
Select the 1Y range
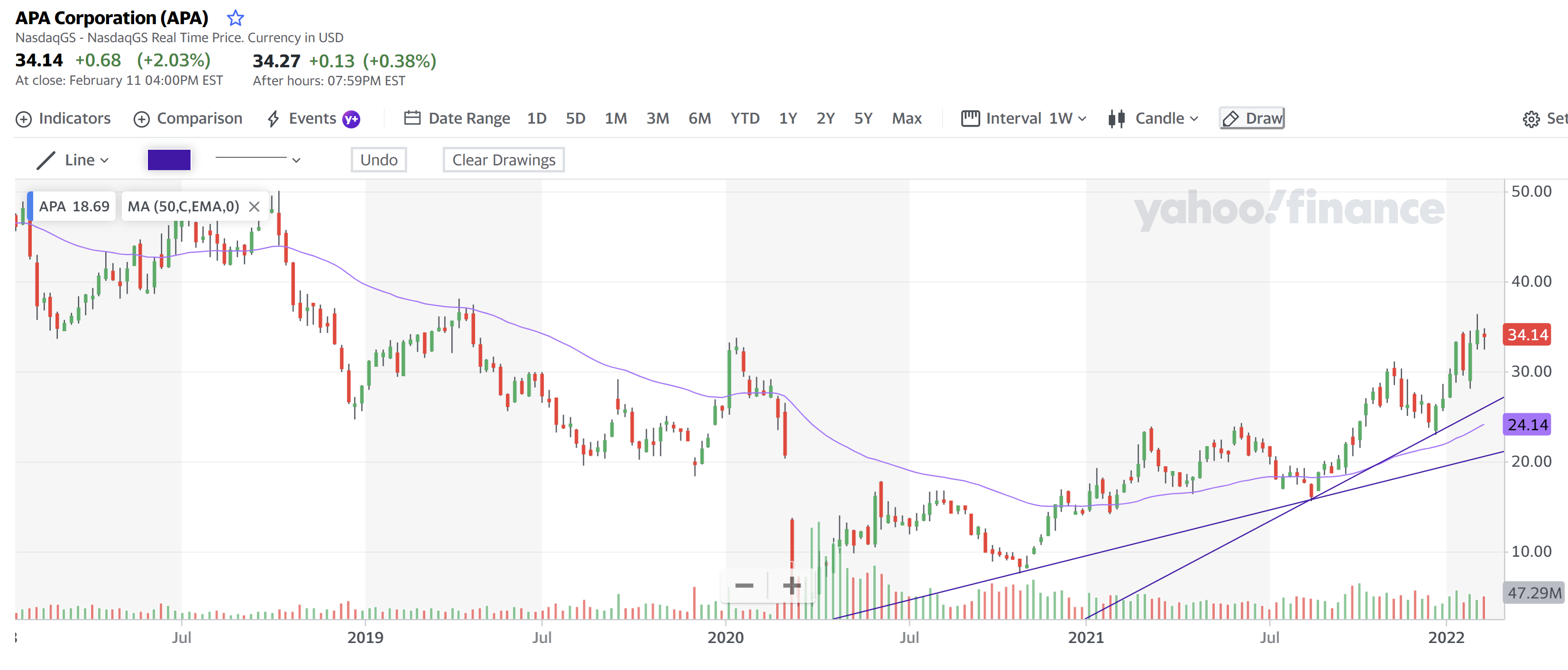pyautogui.click(x=788, y=118)
